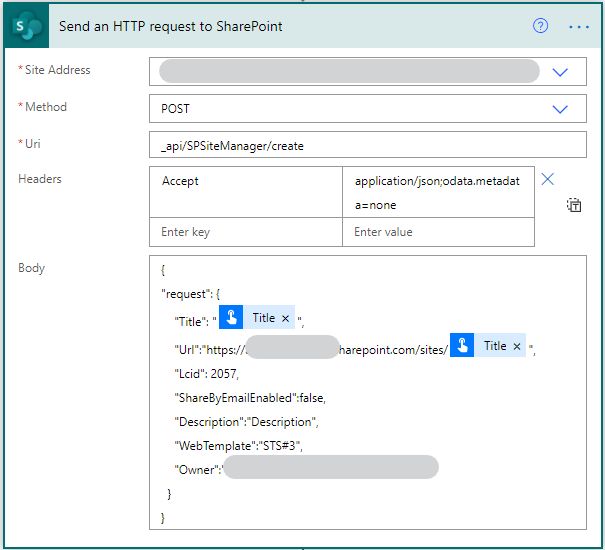605x550 pixels.
Task: Remove the Title token in the Url line
Action: [x=517, y=346]
